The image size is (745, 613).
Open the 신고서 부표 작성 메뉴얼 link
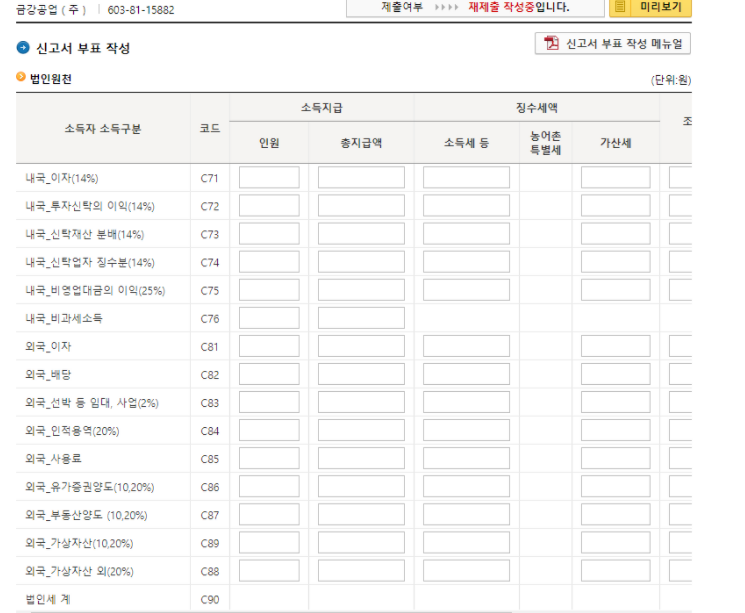(x=612, y=43)
